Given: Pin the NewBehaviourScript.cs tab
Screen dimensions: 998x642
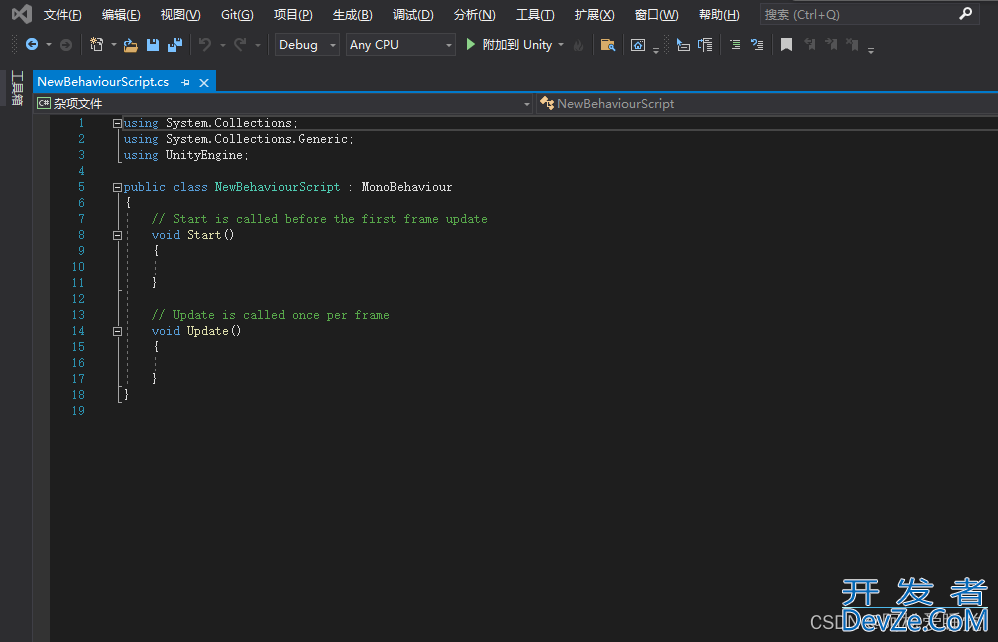Looking at the screenshot, I should coord(185,82).
